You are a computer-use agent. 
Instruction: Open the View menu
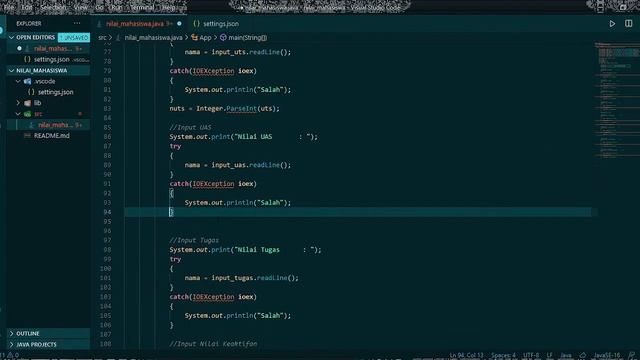coord(81,7)
